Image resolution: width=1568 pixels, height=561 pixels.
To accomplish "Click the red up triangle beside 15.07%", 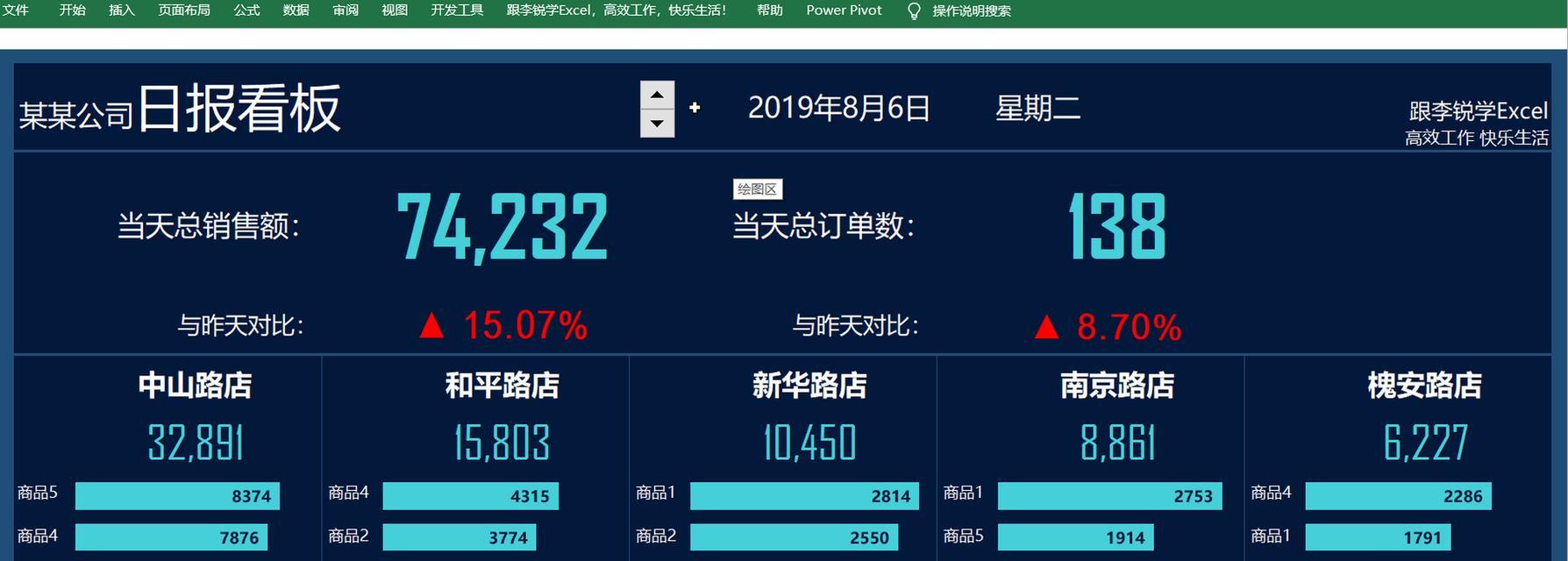I will (431, 326).
